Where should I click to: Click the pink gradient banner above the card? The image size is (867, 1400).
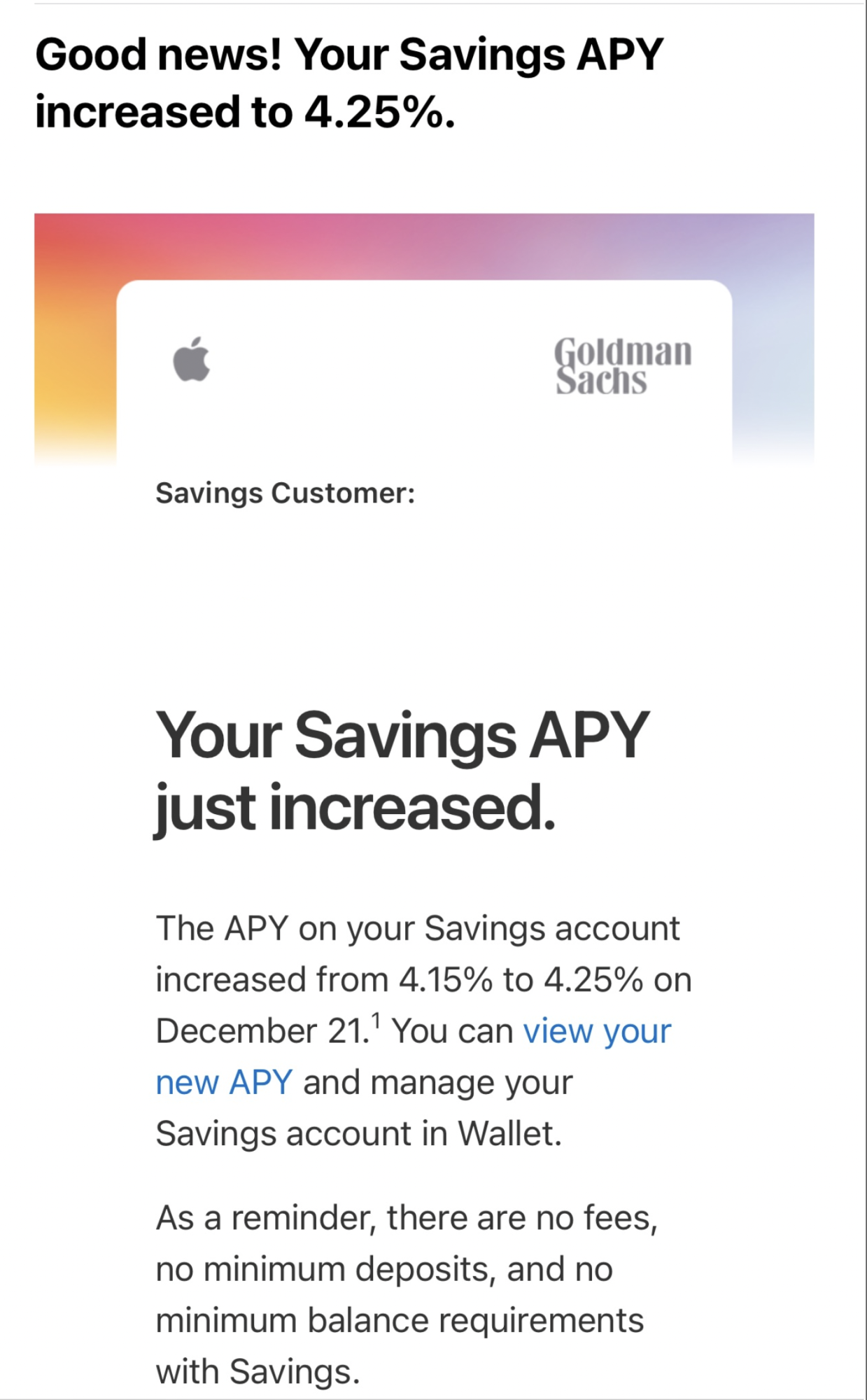424,246
